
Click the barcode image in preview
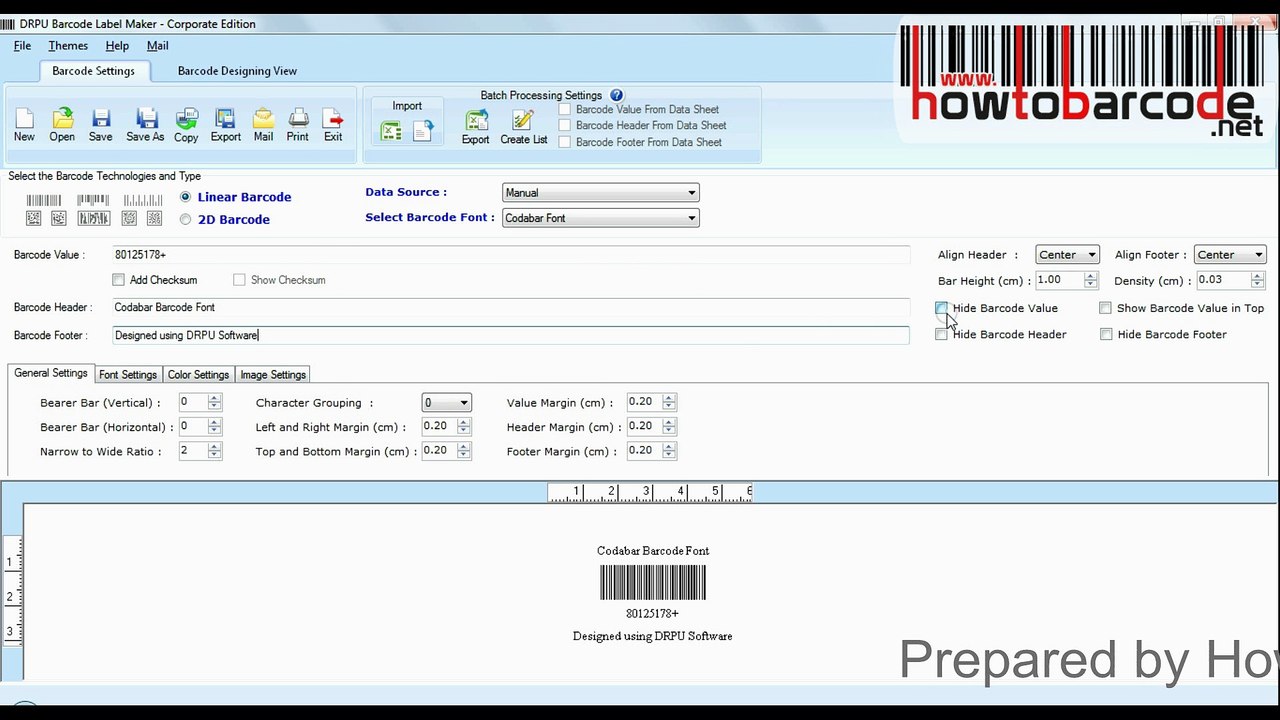pyautogui.click(x=653, y=582)
